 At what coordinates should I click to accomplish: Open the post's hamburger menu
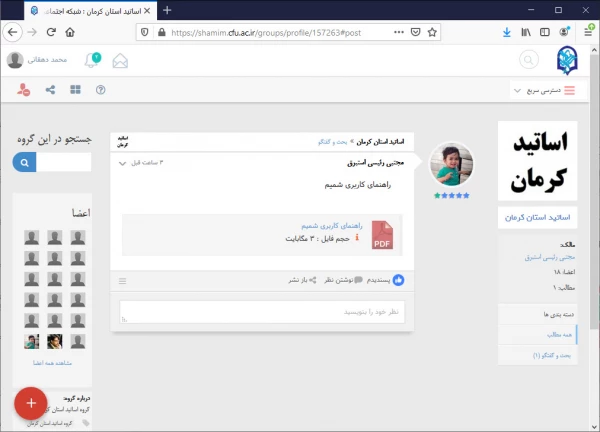coord(123,281)
